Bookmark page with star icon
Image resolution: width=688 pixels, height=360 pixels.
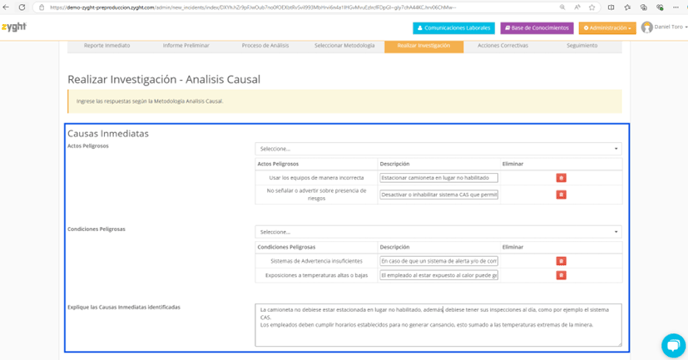pyautogui.click(x=592, y=7)
